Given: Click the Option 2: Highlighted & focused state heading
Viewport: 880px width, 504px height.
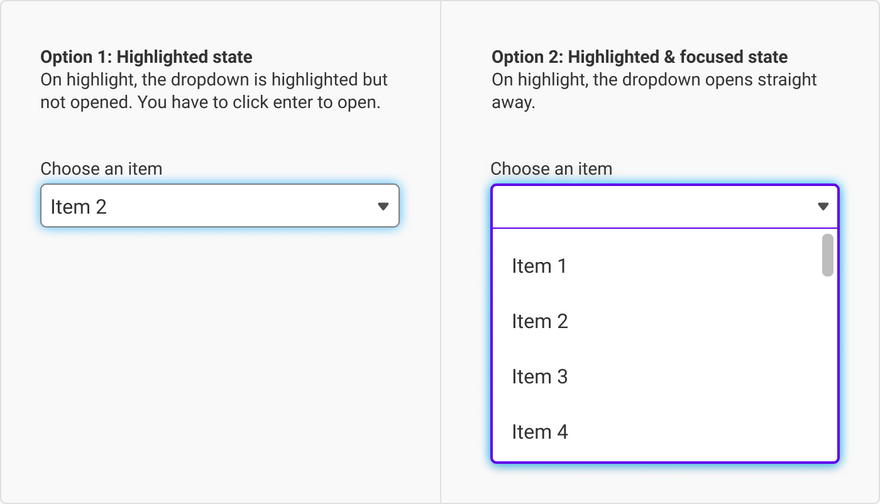Looking at the screenshot, I should tap(639, 57).
